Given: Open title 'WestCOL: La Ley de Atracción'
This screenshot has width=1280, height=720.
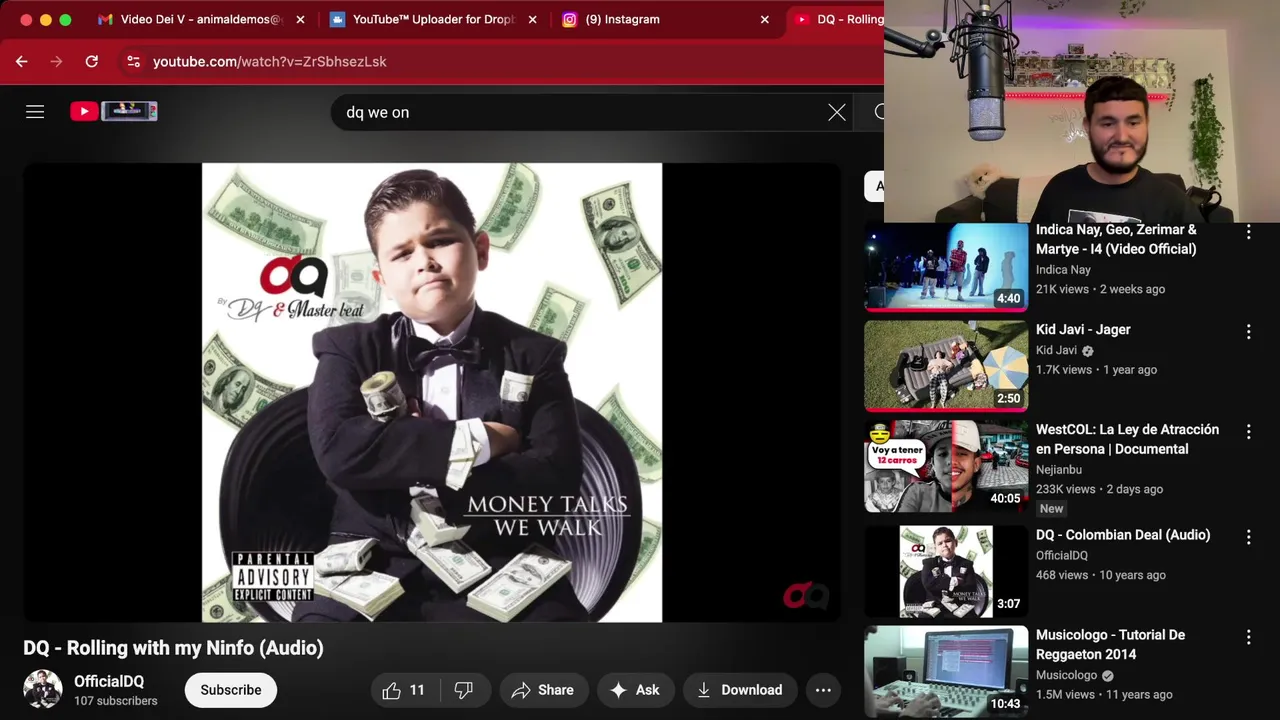Looking at the screenshot, I should (x=1127, y=439).
